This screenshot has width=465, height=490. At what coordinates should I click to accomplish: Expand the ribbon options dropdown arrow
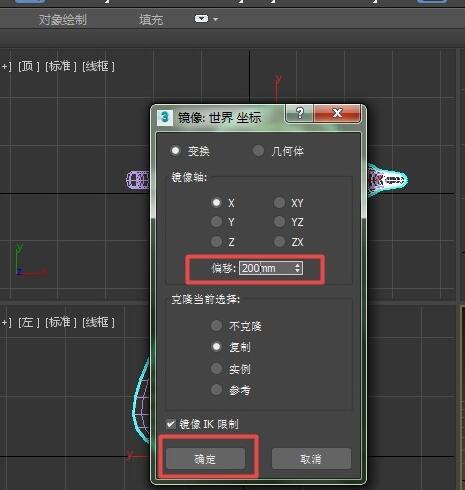pyautogui.click(x=215, y=19)
